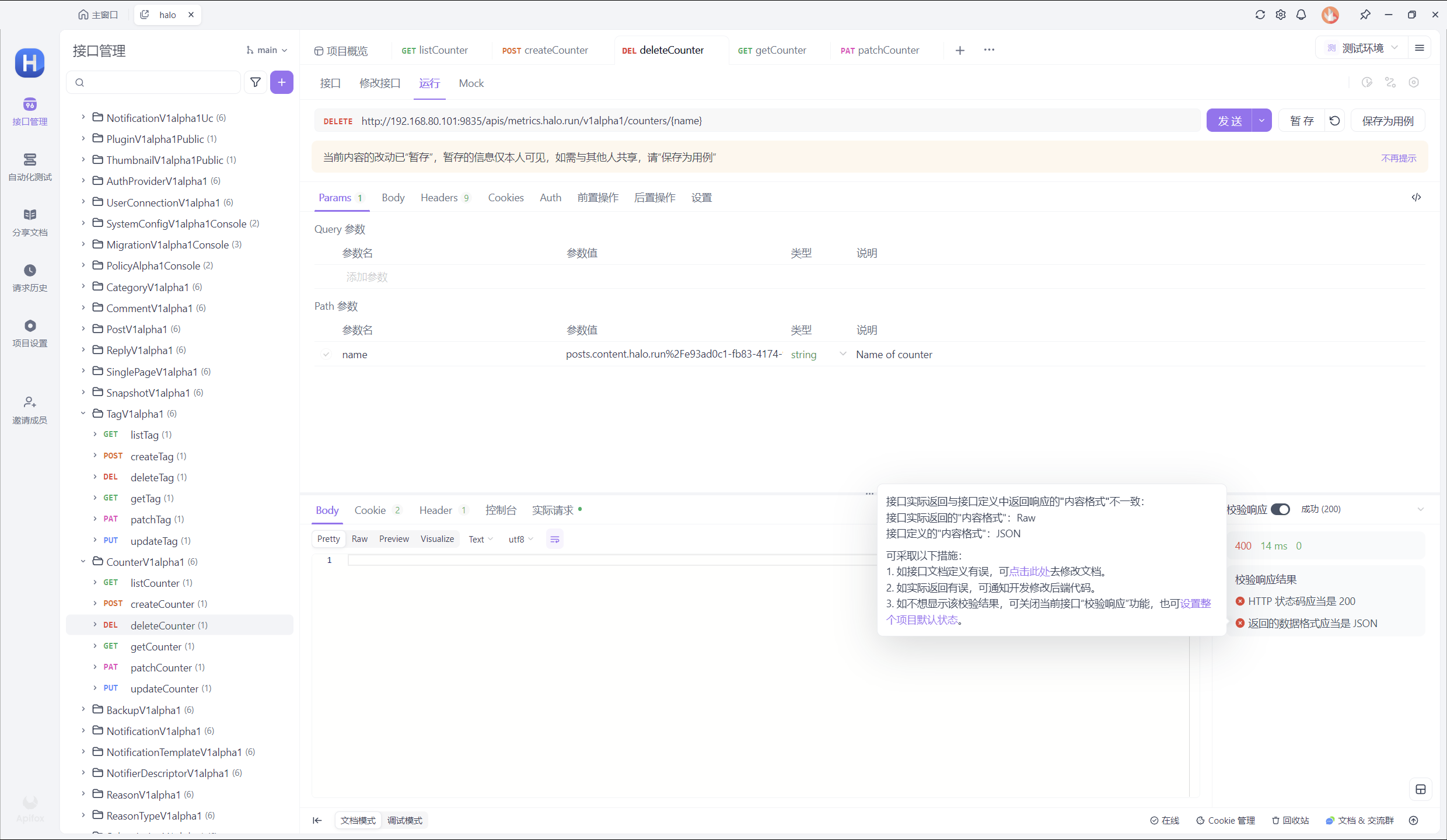1447x840 pixels.
Task: Click the layout switch icon at bottom right
Action: [1421, 790]
